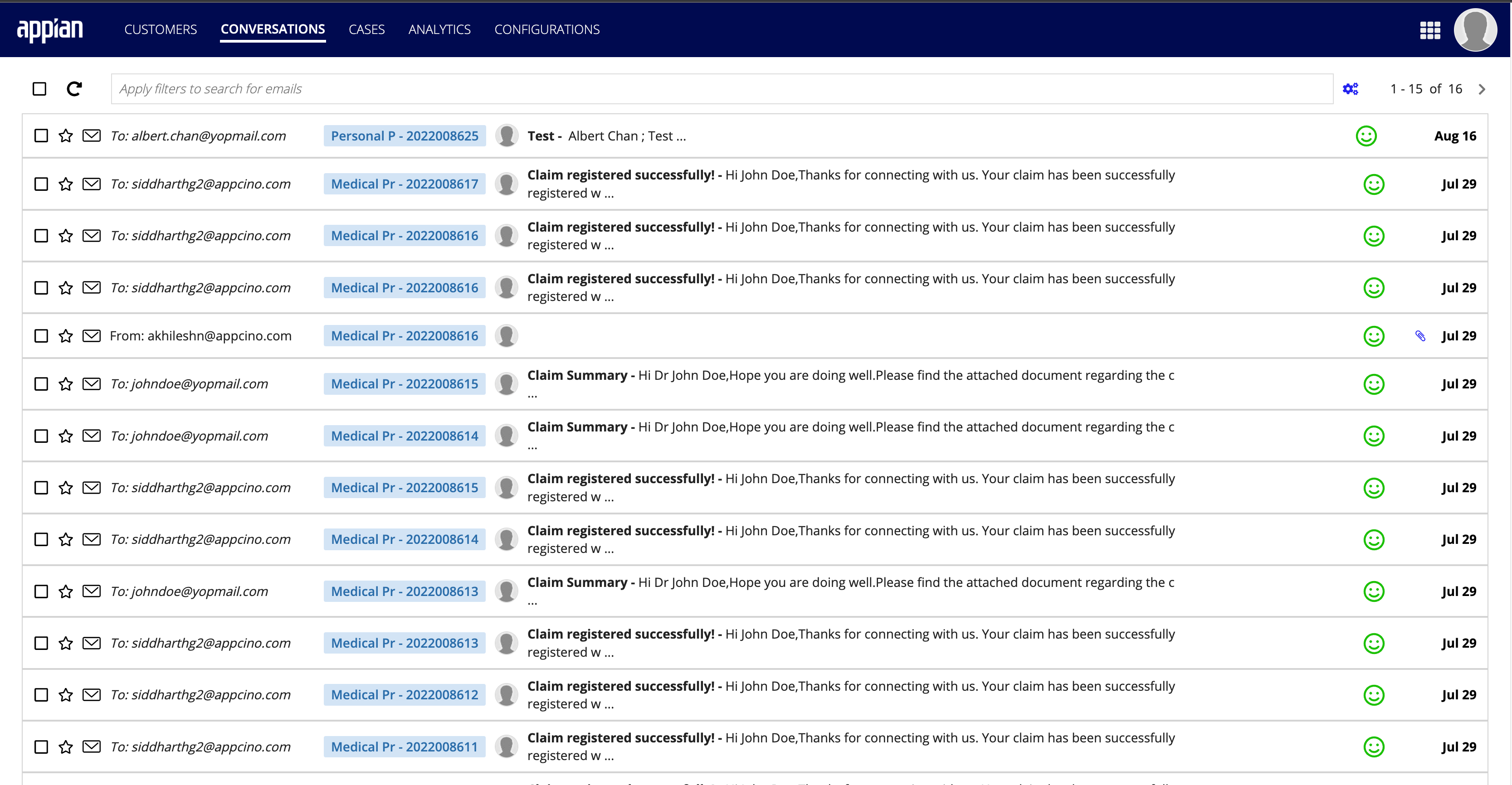
Task: Toggle the checkbox on Medical Pr-2022008616 row
Action: point(40,235)
